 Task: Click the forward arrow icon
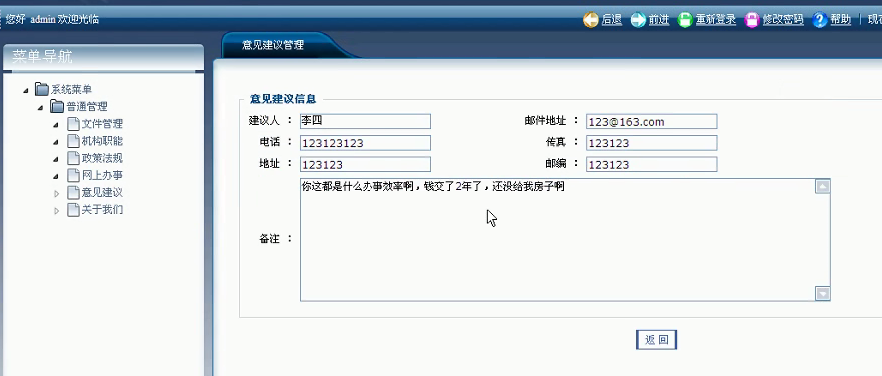tap(638, 20)
